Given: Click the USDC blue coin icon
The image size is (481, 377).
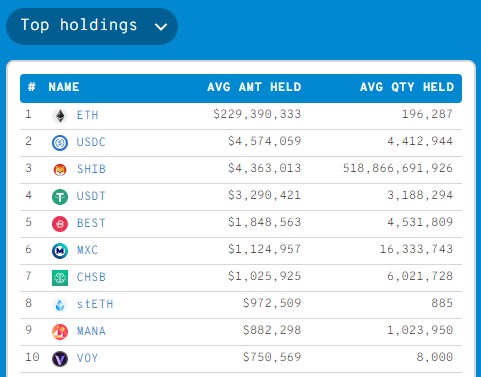Looking at the screenshot, I should [x=60, y=143].
